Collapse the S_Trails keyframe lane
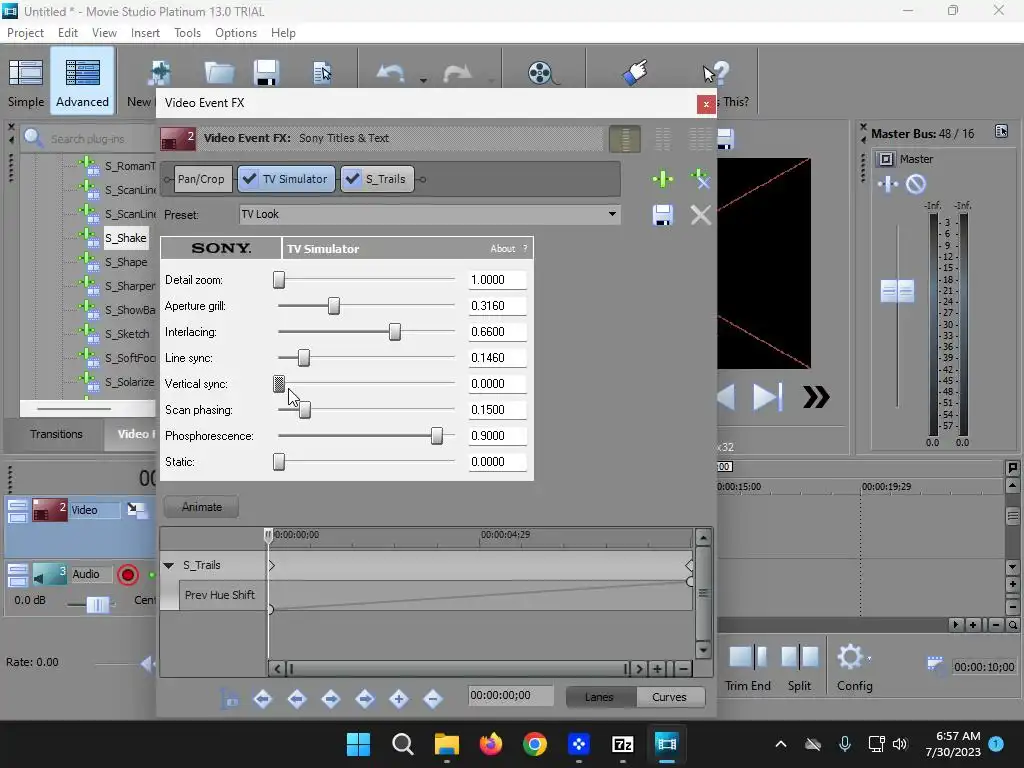Viewport: 1024px width, 768px height. click(168, 566)
